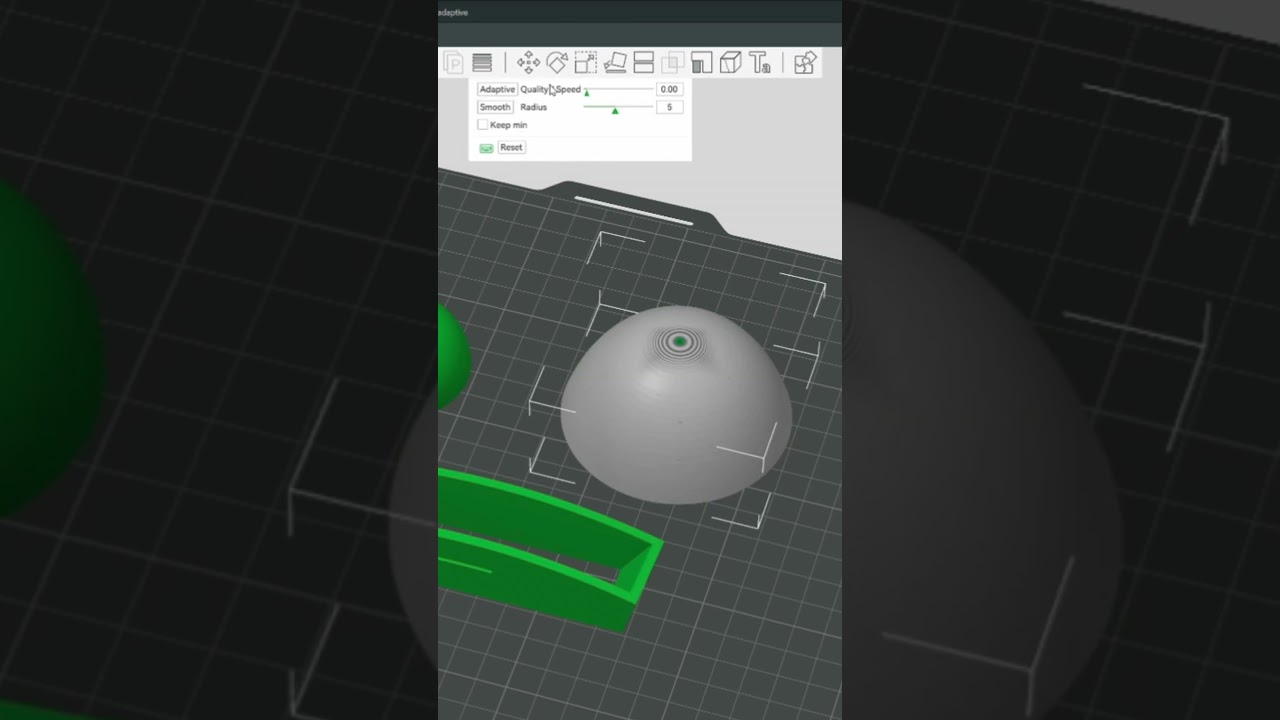
Task: Click the Radius value field 5
Action: point(669,107)
